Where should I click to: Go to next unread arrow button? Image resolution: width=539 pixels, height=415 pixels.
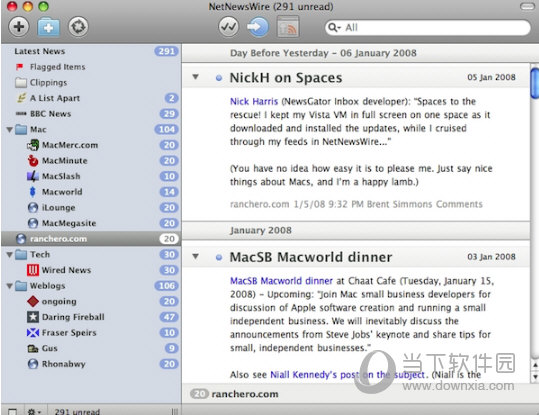258,27
